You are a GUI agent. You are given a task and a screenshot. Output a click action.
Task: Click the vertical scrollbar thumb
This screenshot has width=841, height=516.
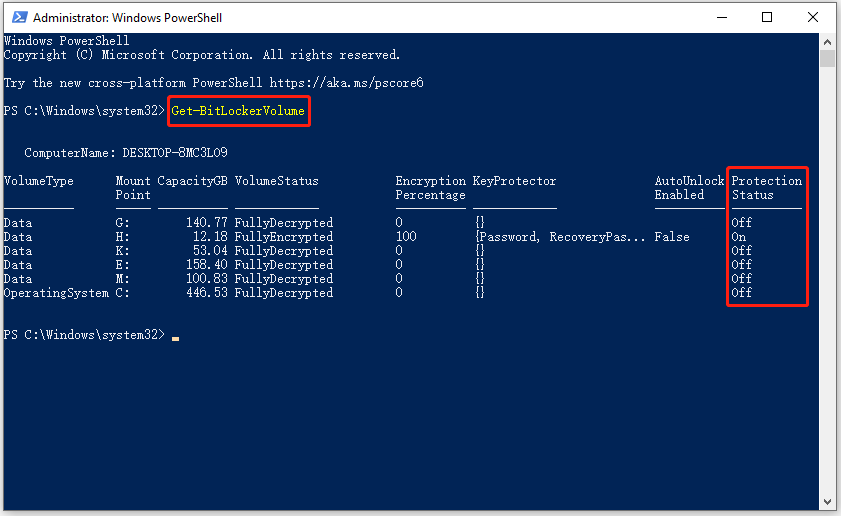[x=827, y=58]
